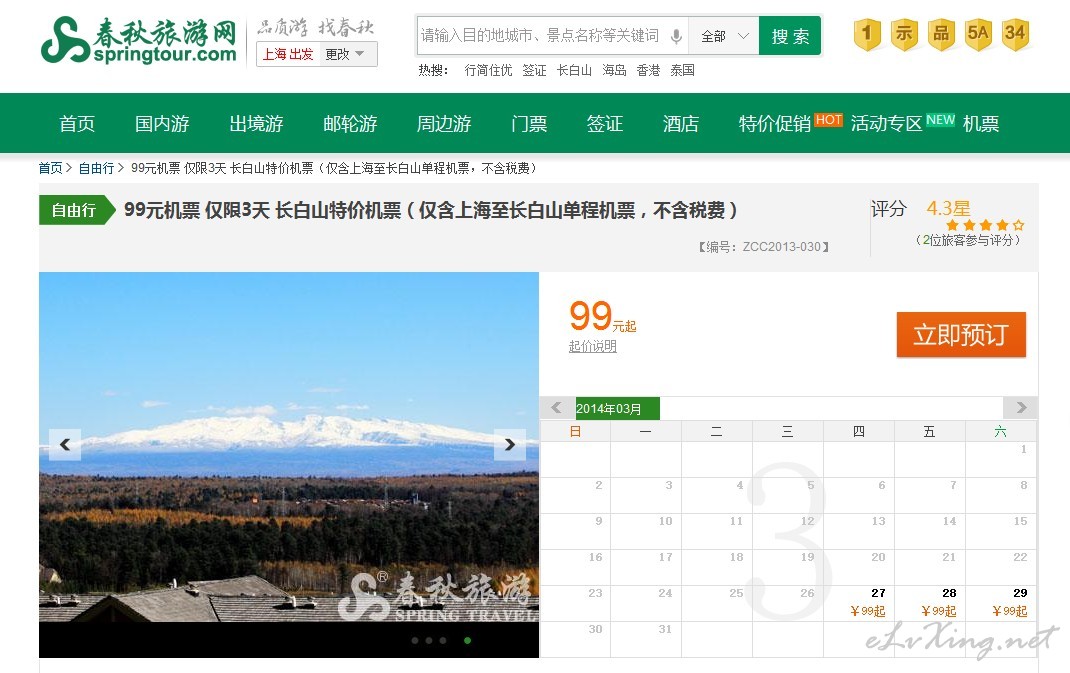Open the 周边游 menu
The height and width of the screenshot is (673, 1070).
(444, 124)
